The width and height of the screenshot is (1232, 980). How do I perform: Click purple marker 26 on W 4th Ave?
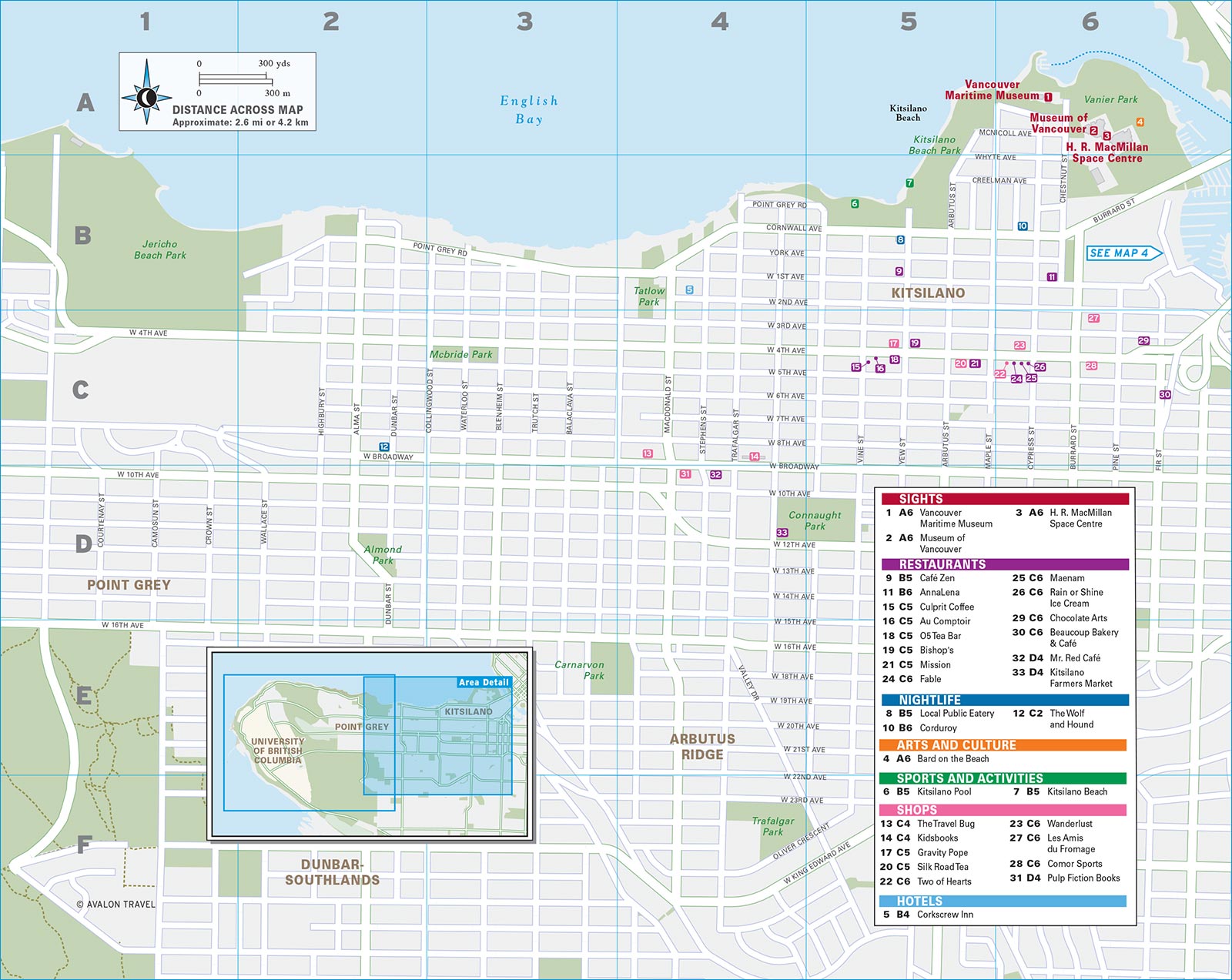coord(1040,367)
